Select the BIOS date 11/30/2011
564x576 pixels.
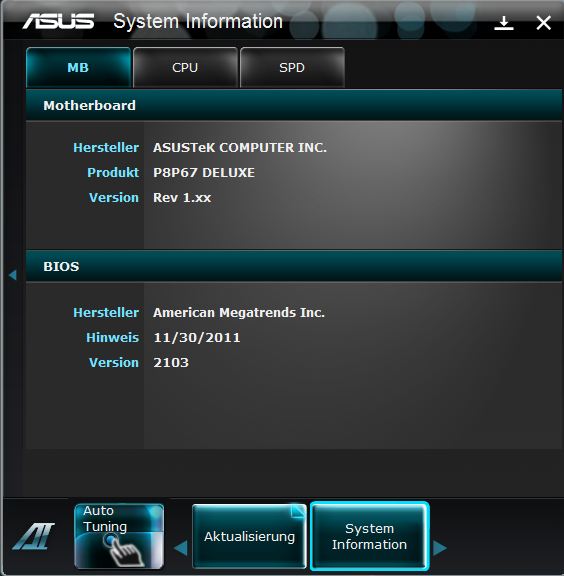(197, 338)
